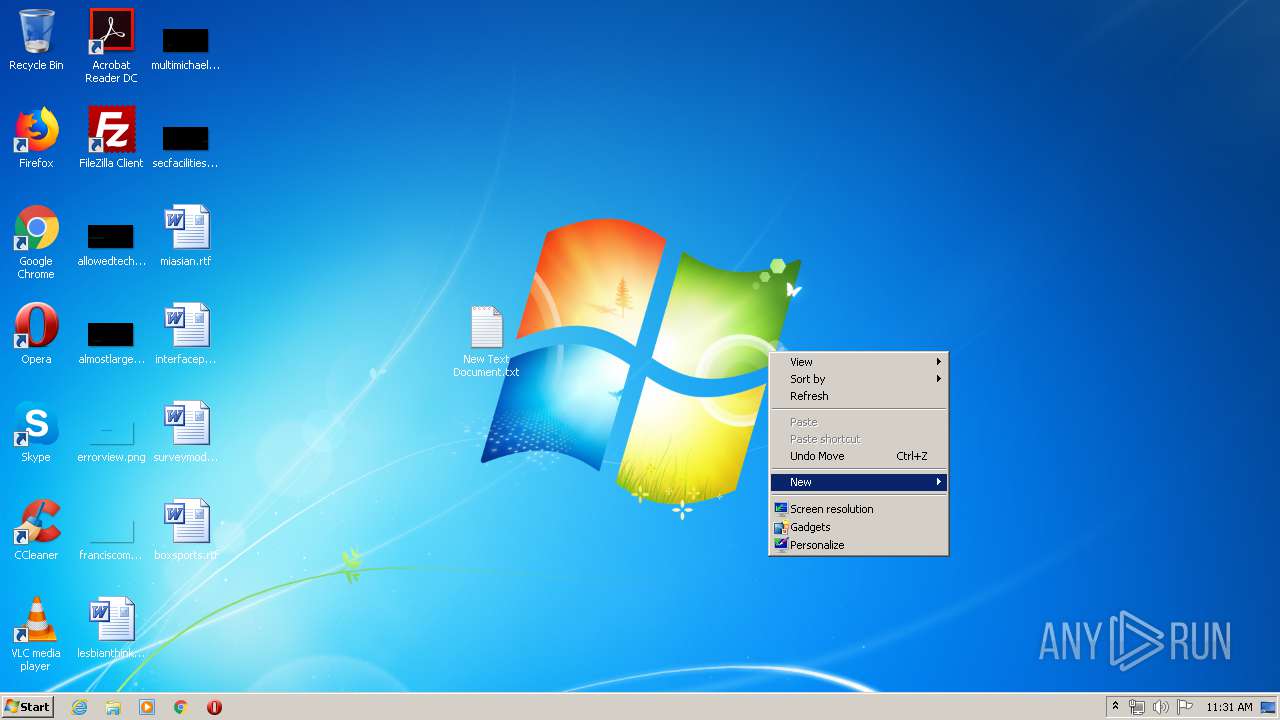Screen dimensions: 1280x720
Task: Open the network tray icon
Action: point(1137,707)
